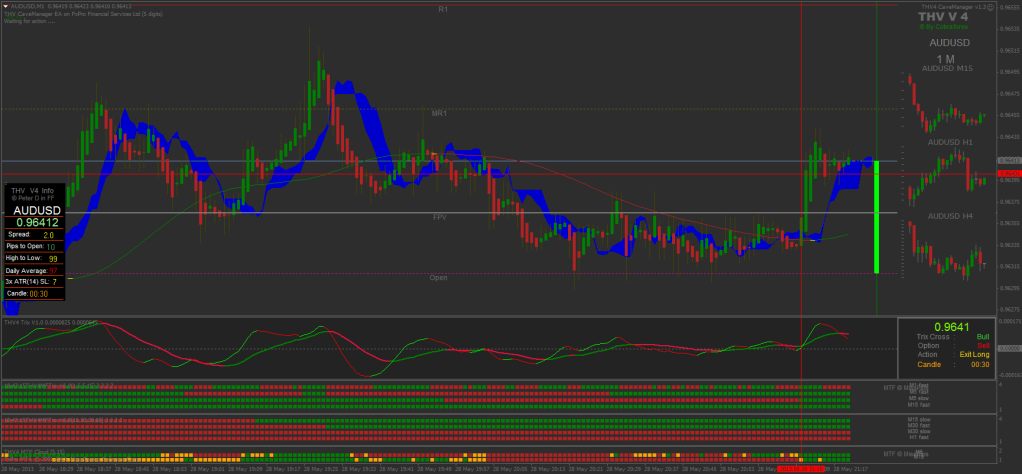The height and width of the screenshot is (474, 1022).
Task: Click the R1 pivot level label
Action: (443, 9)
